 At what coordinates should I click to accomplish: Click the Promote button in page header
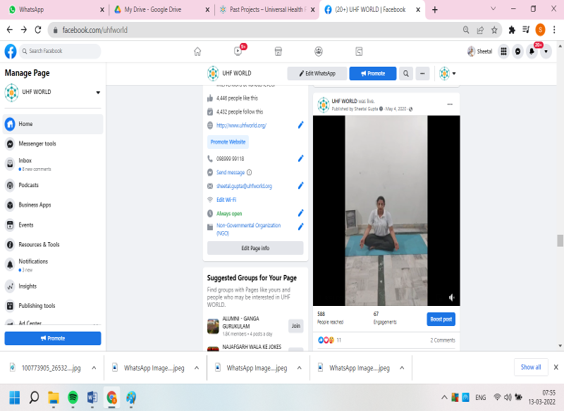(x=373, y=73)
